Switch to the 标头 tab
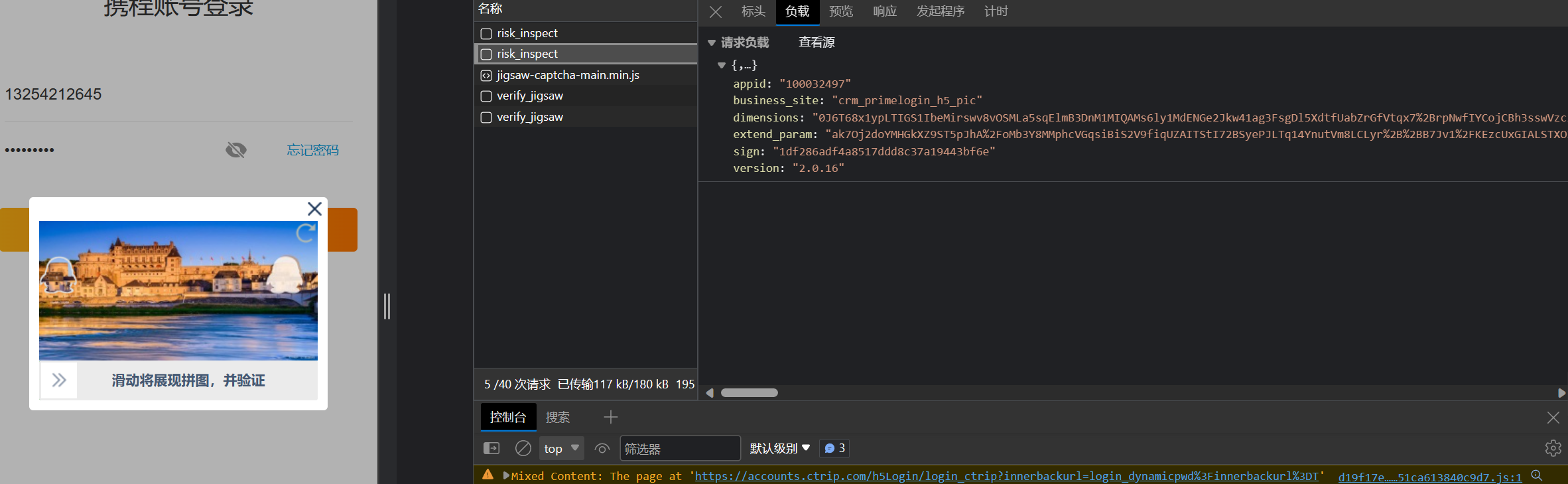1568x484 pixels. 753,11
